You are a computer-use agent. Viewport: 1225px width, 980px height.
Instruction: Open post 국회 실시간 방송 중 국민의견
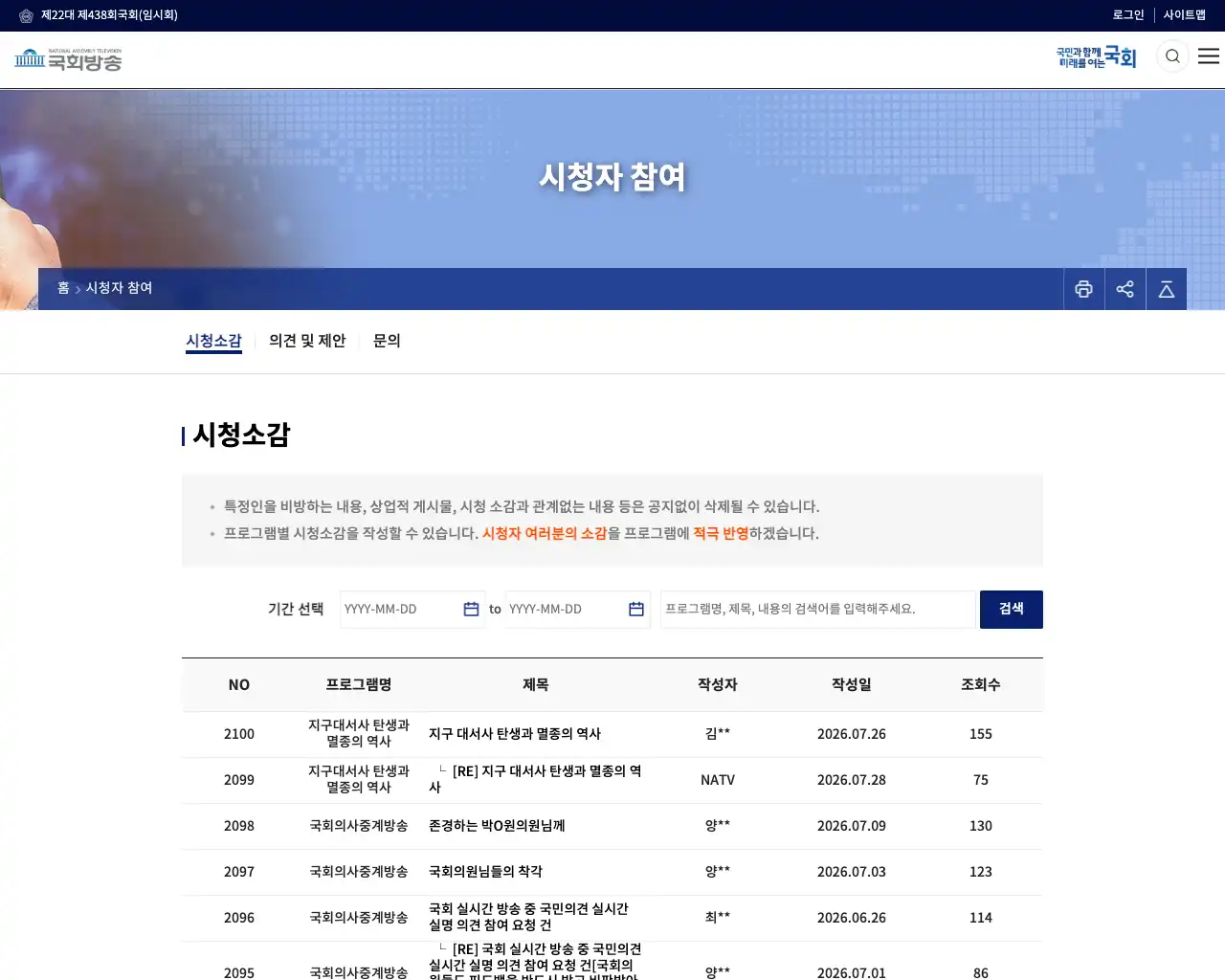(x=528, y=917)
